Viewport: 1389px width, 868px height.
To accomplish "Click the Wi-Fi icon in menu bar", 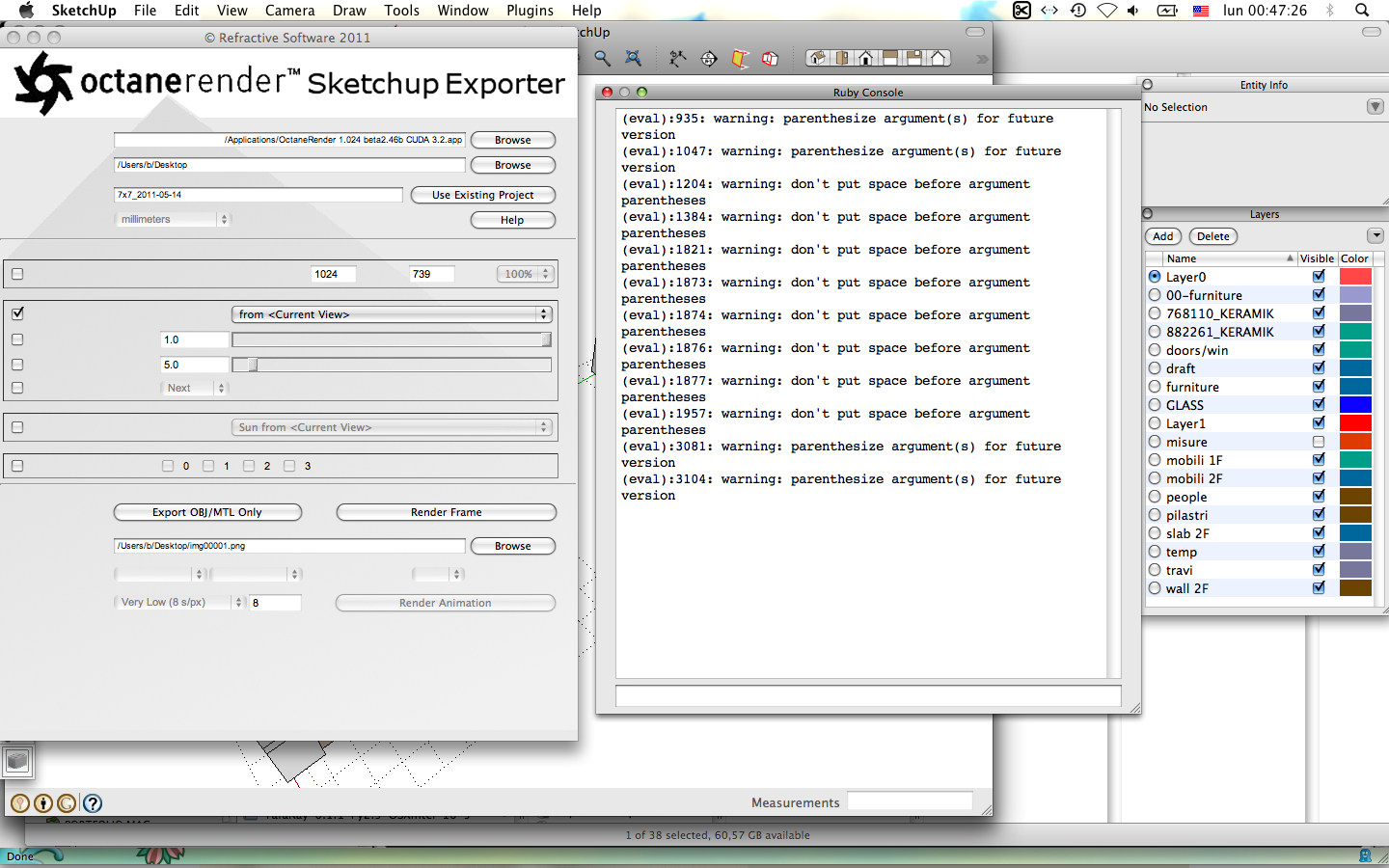I will pyautogui.click(x=1107, y=10).
